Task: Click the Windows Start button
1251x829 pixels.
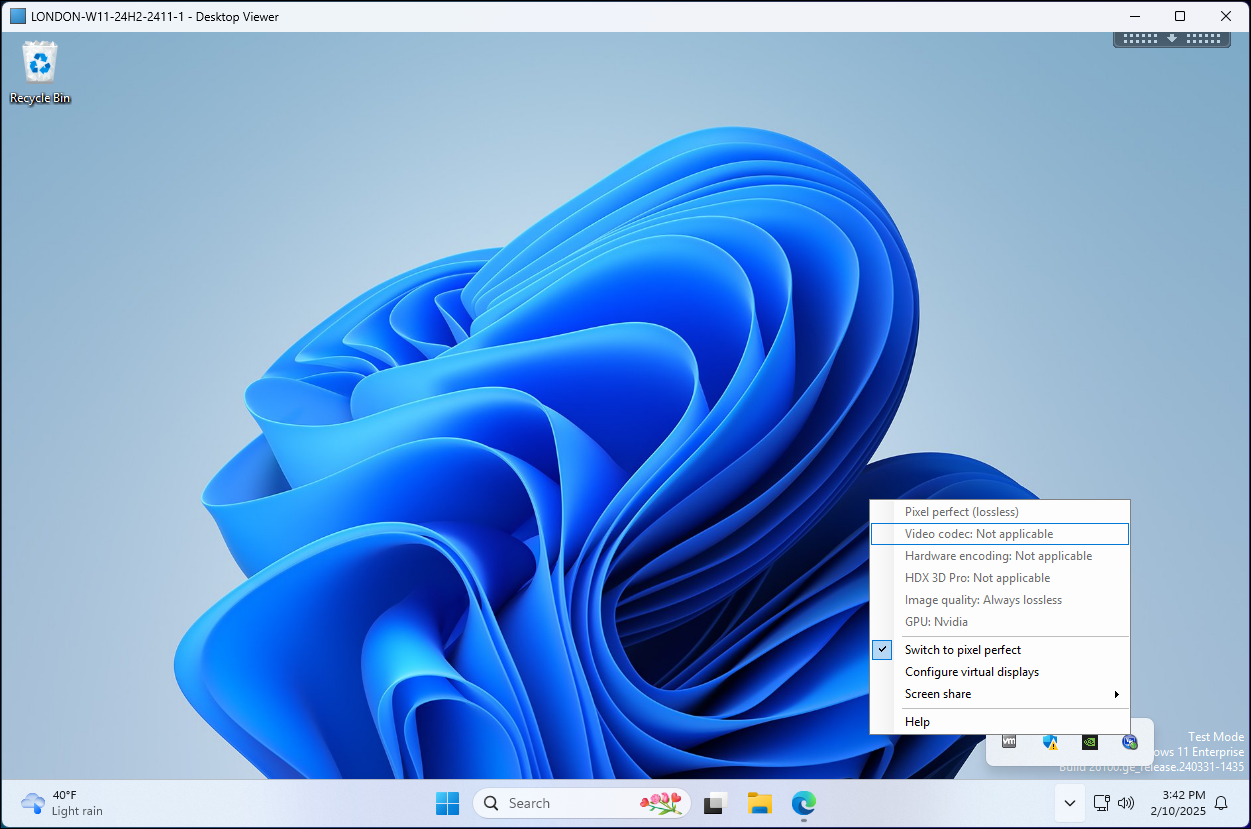Action: (447, 803)
